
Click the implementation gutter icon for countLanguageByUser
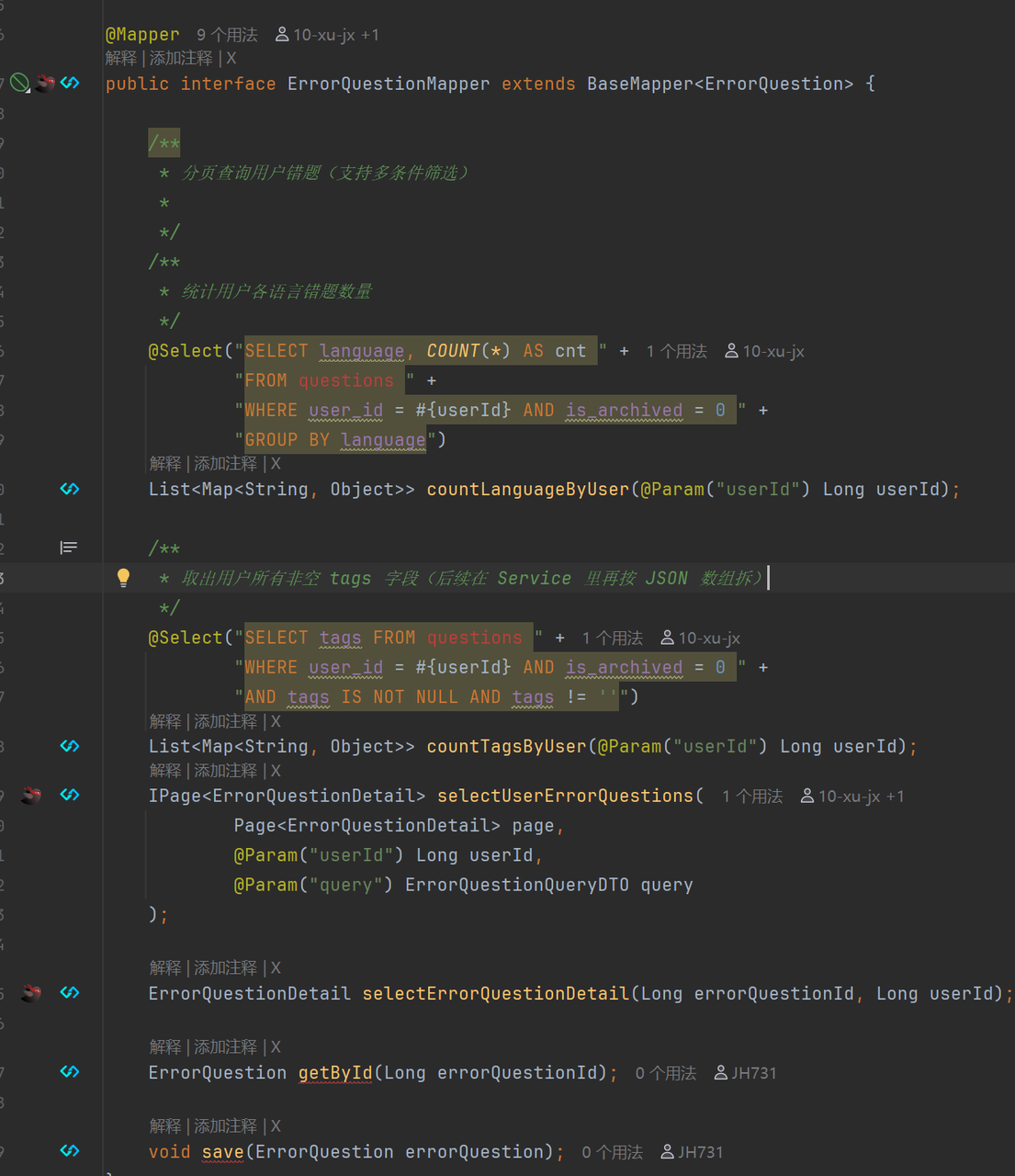pos(70,489)
